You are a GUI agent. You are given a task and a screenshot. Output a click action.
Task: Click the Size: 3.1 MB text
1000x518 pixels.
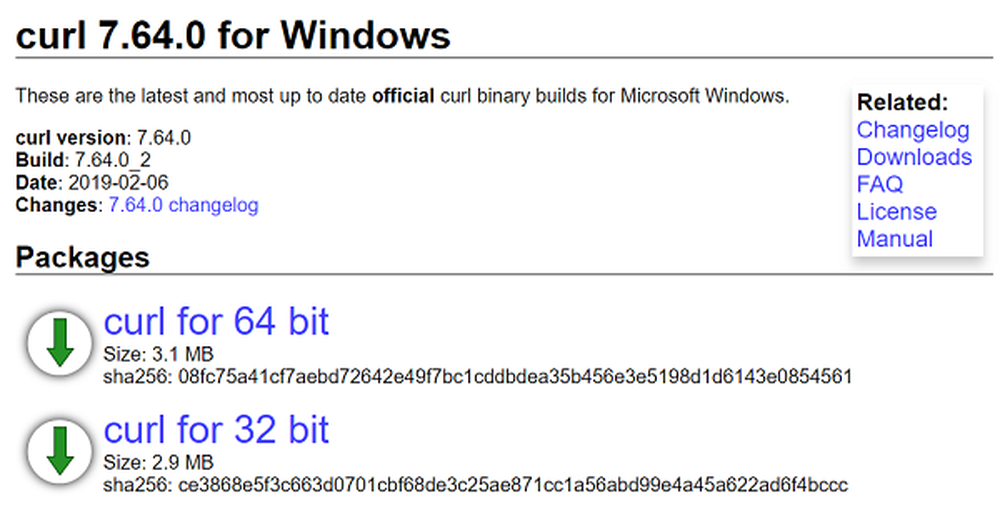[x=158, y=354]
